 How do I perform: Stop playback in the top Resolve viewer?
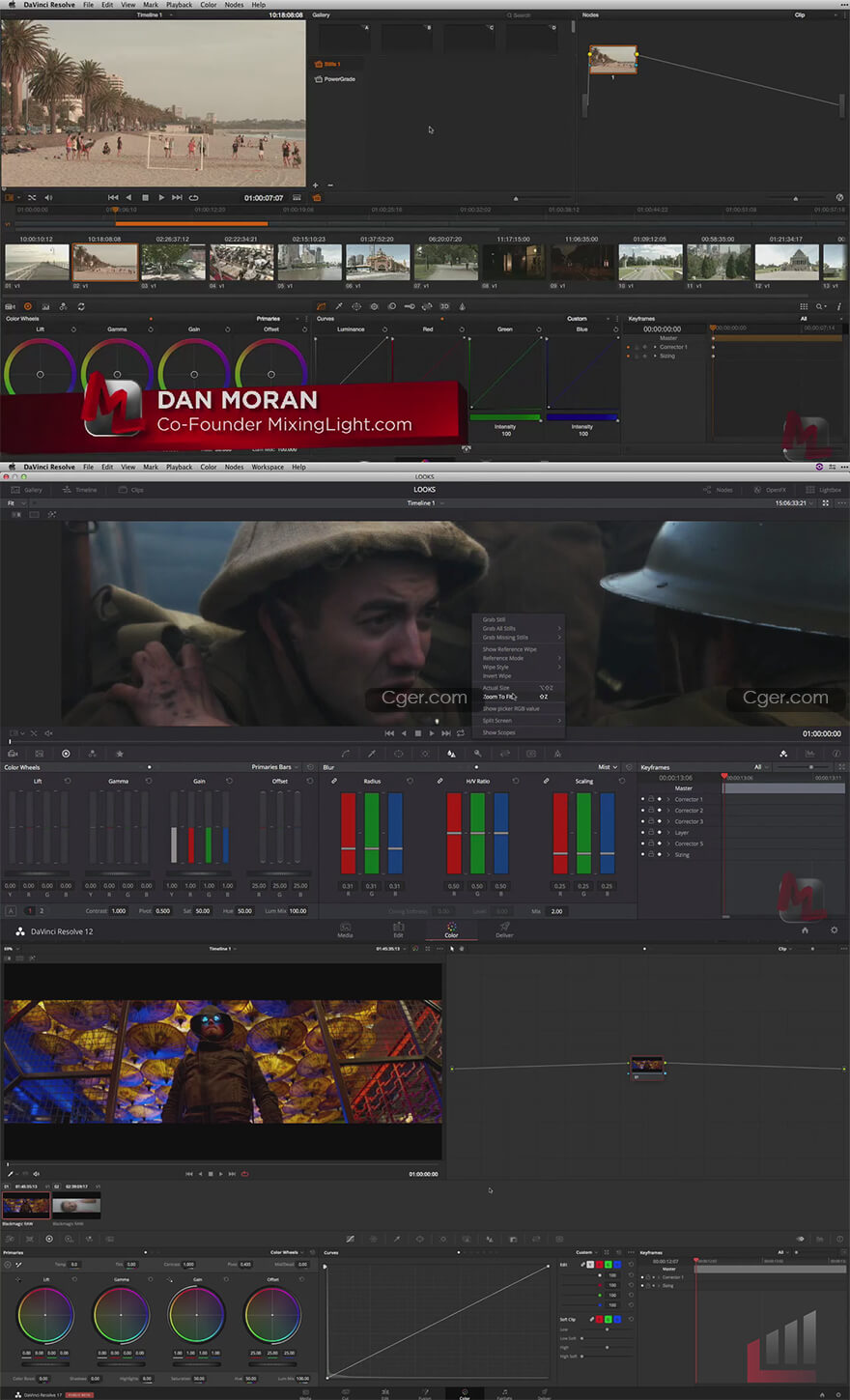[x=145, y=197]
